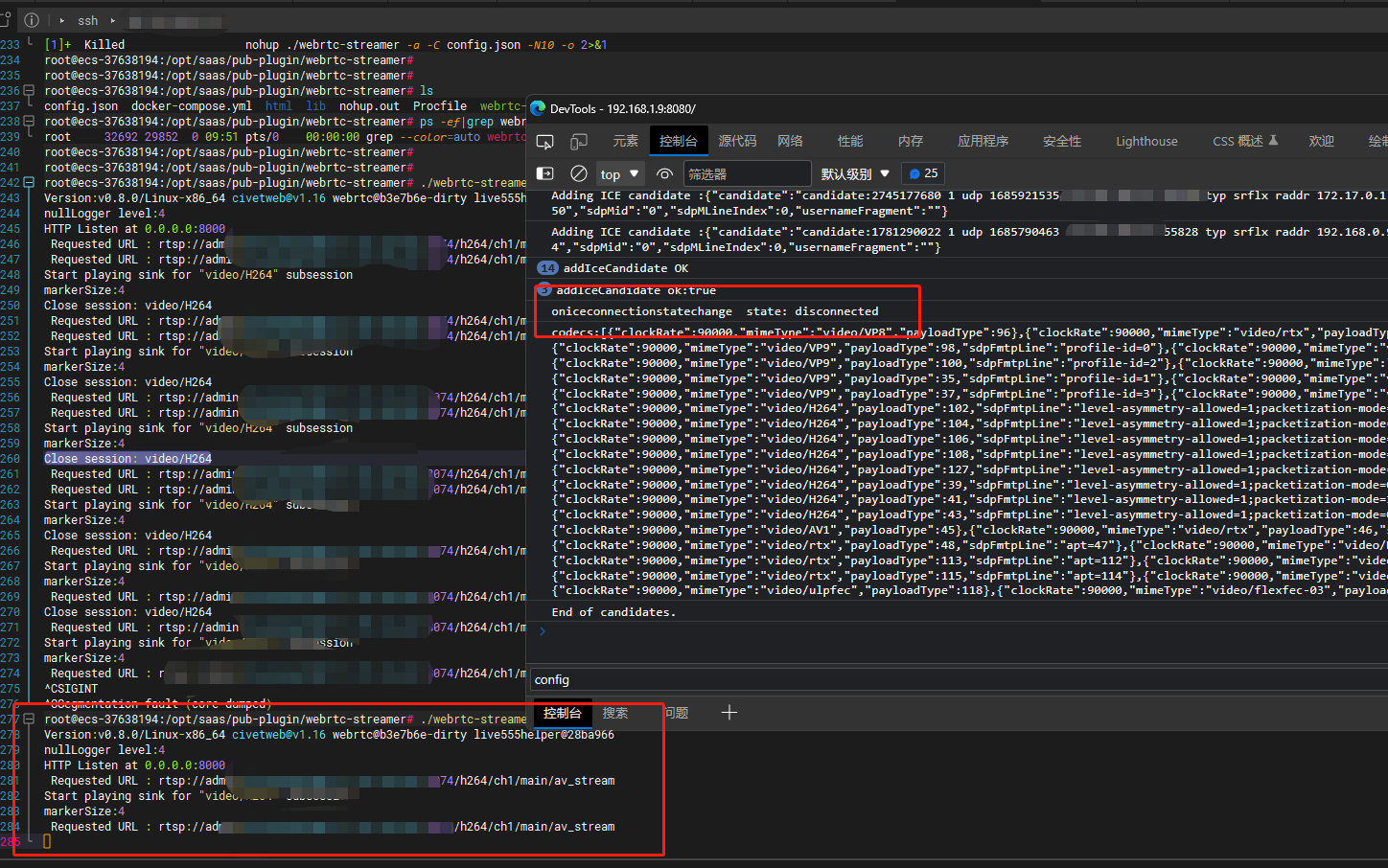Click the info icon in terminal title bar
This screenshot has height=868, width=1388.
pyautogui.click(x=32, y=19)
